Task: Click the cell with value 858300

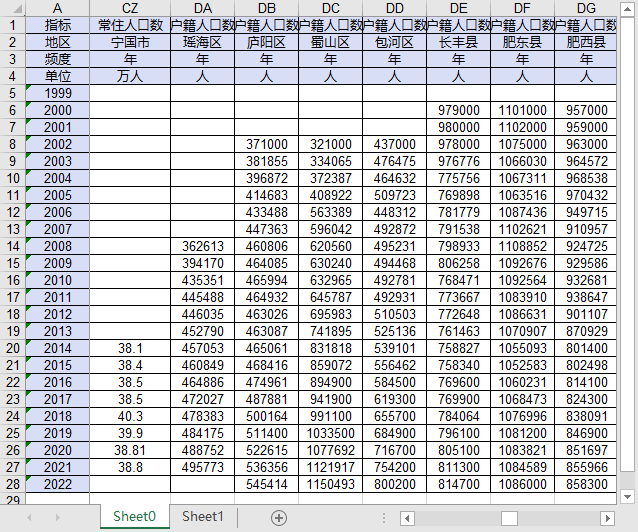Action: (586, 484)
